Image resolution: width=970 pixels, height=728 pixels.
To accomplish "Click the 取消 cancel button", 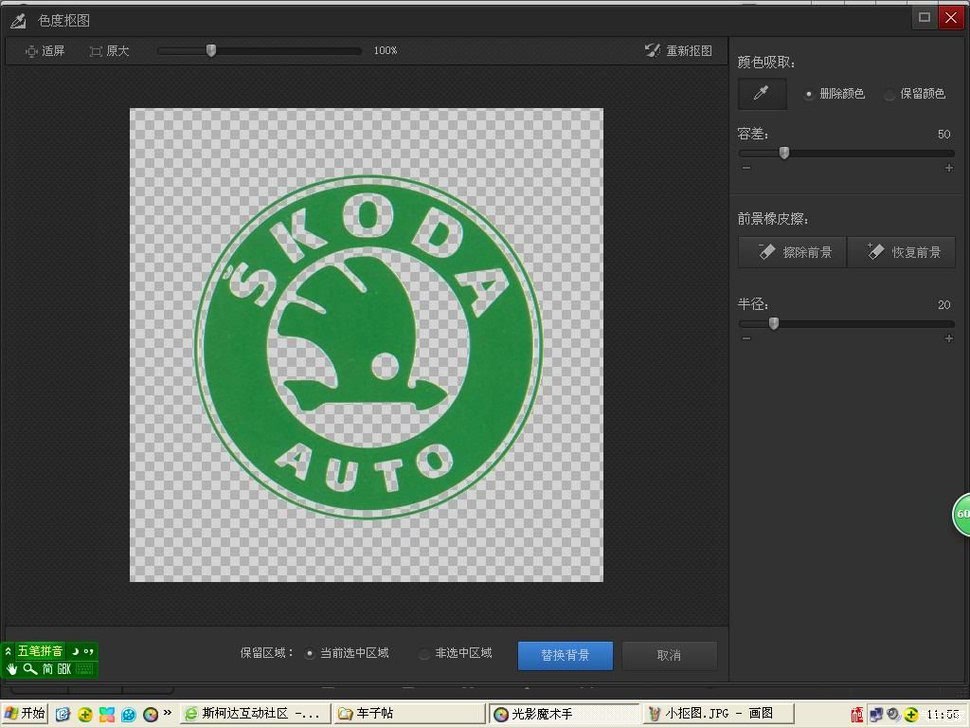I will pos(669,655).
